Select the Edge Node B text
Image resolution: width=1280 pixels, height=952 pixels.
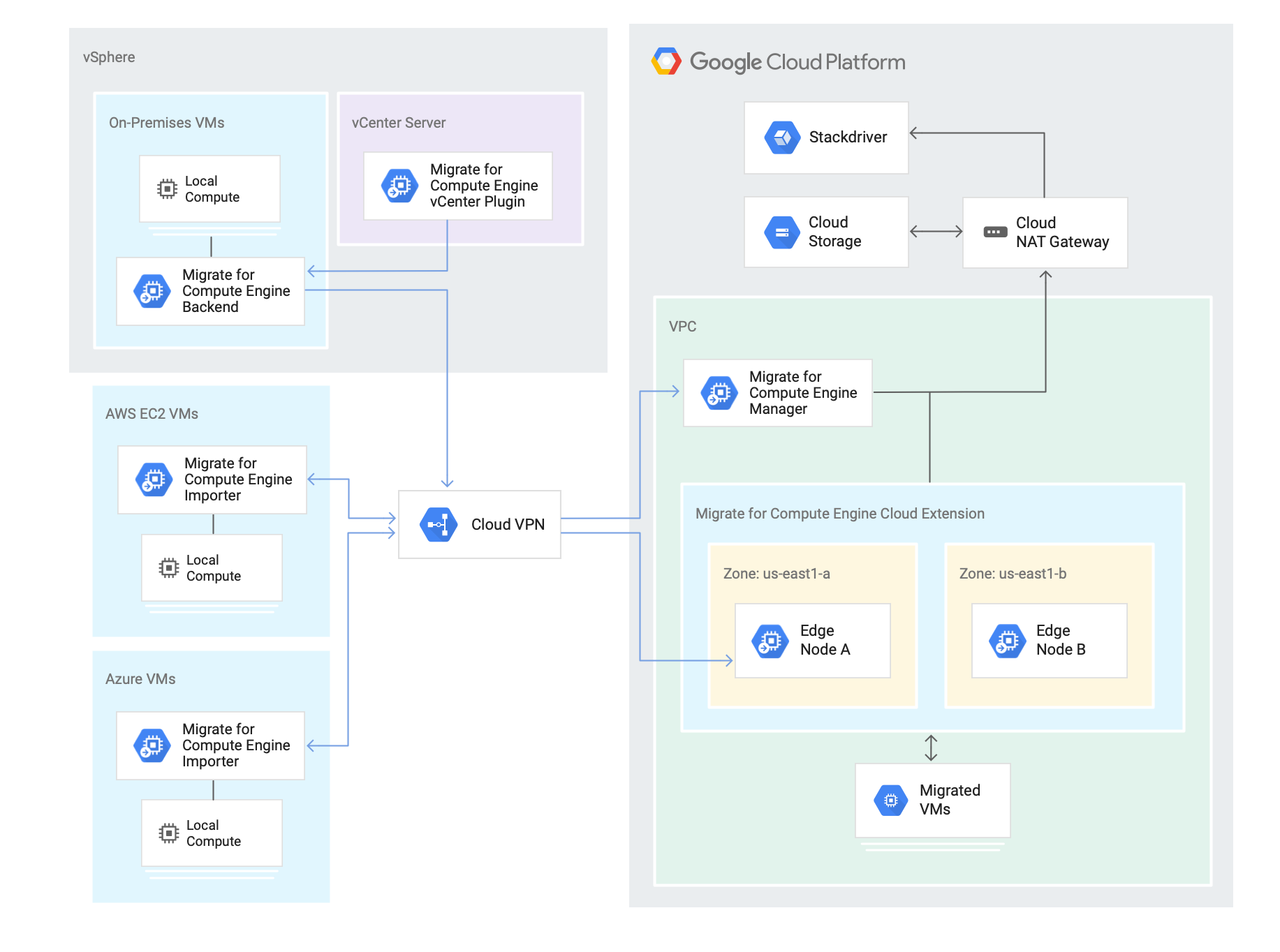point(1061,640)
